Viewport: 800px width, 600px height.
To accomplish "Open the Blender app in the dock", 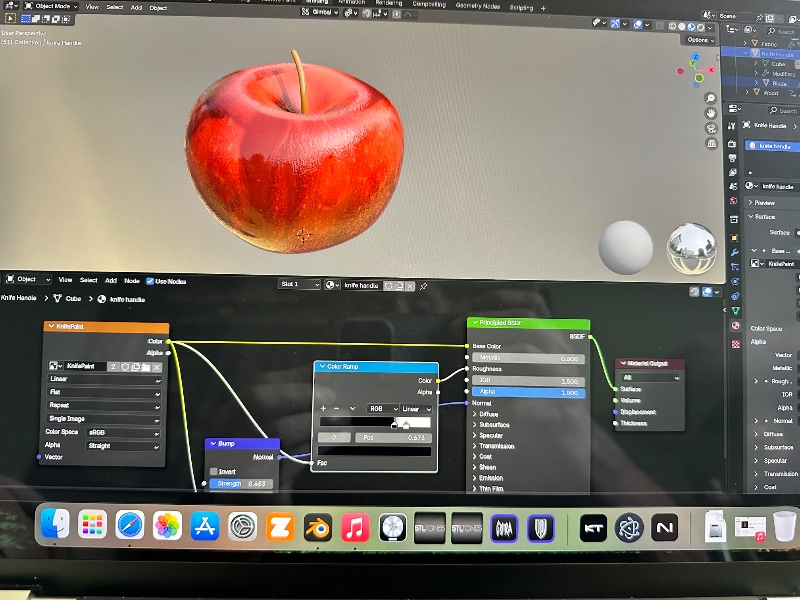I will pyautogui.click(x=318, y=525).
